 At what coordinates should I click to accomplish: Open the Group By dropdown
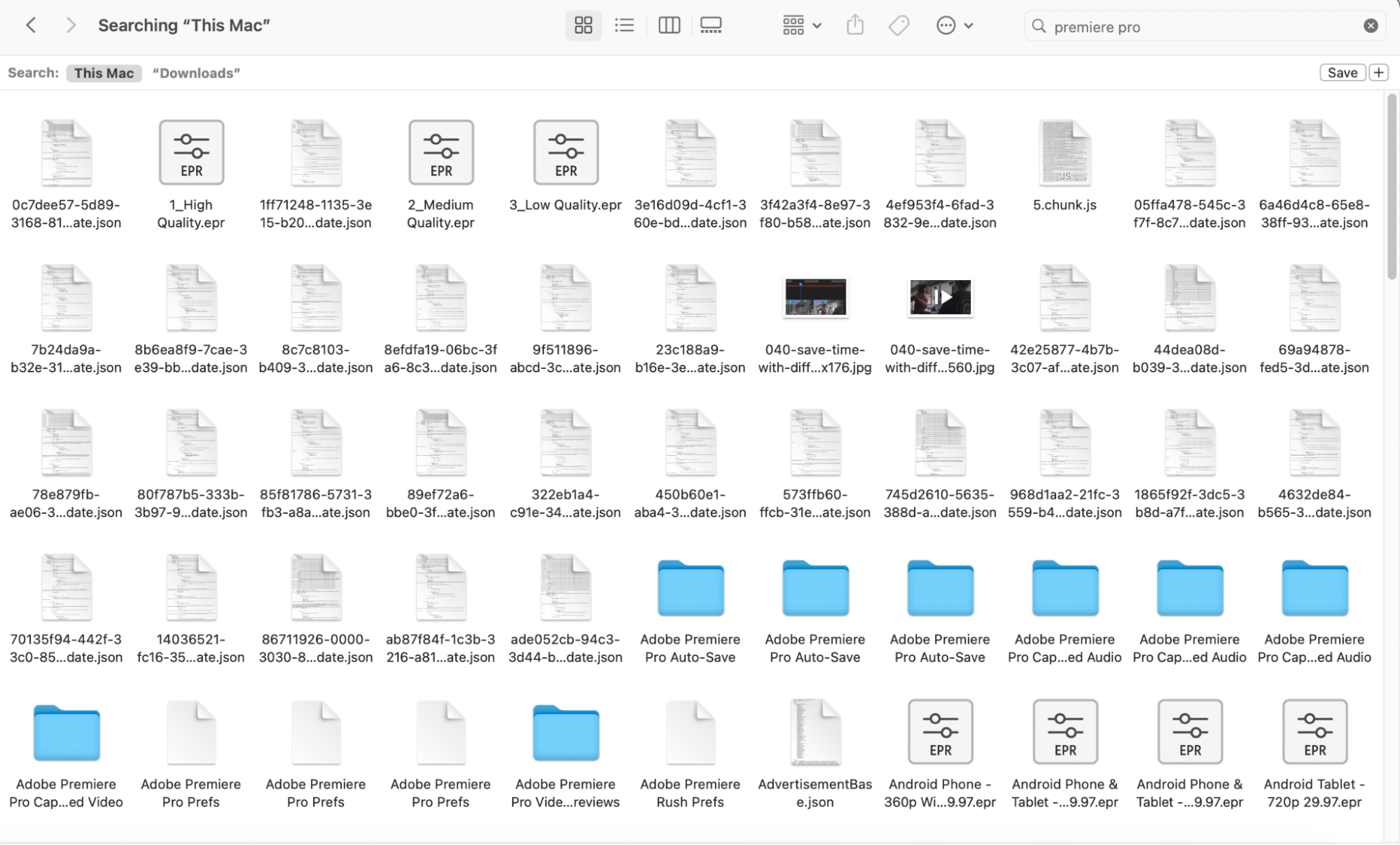click(802, 26)
